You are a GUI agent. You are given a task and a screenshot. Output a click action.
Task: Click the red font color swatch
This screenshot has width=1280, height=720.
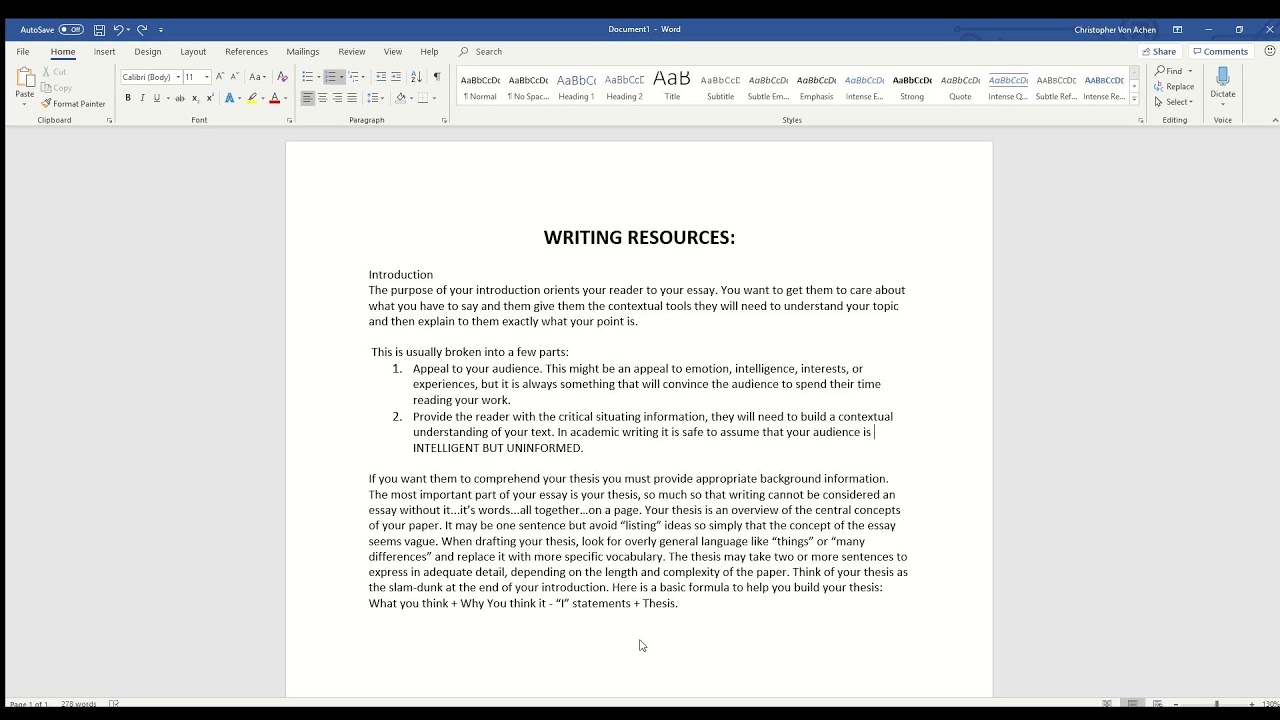point(274,98)
